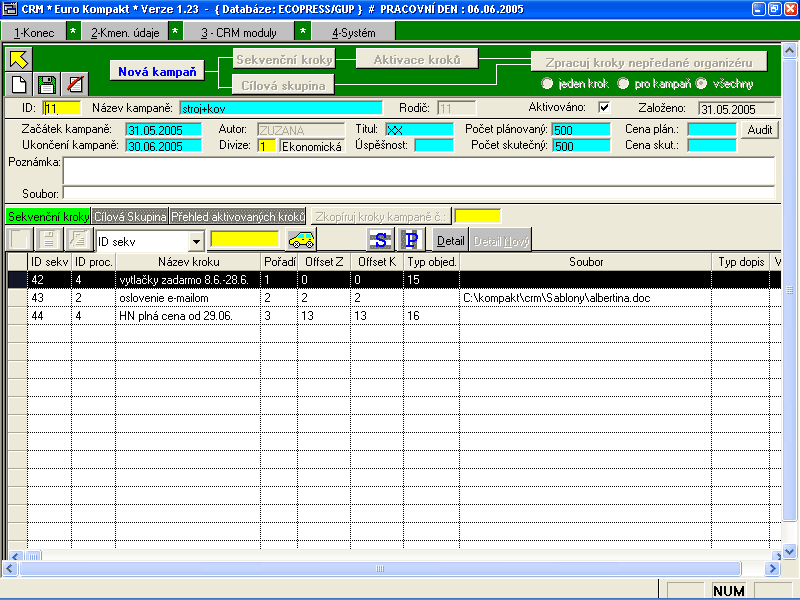This screenshot has height=600, width=800.
Task: Click the yellow arrow icon in toolbar
Action: point(19,59)
